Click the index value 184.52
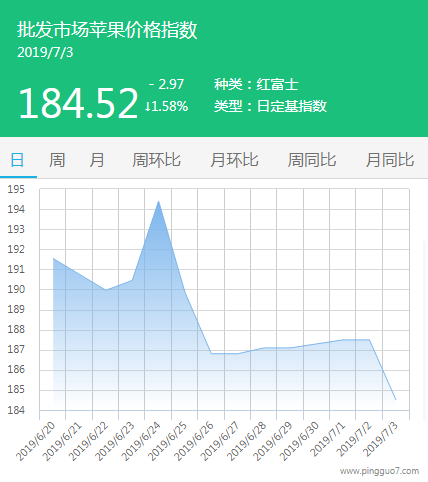The height and width of the screenshot is (482, 428). click(78, 103)
